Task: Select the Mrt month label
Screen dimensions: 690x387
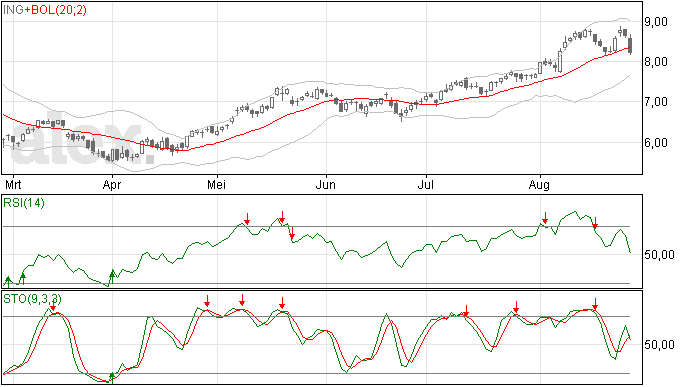Action: (x=13, y=184)
